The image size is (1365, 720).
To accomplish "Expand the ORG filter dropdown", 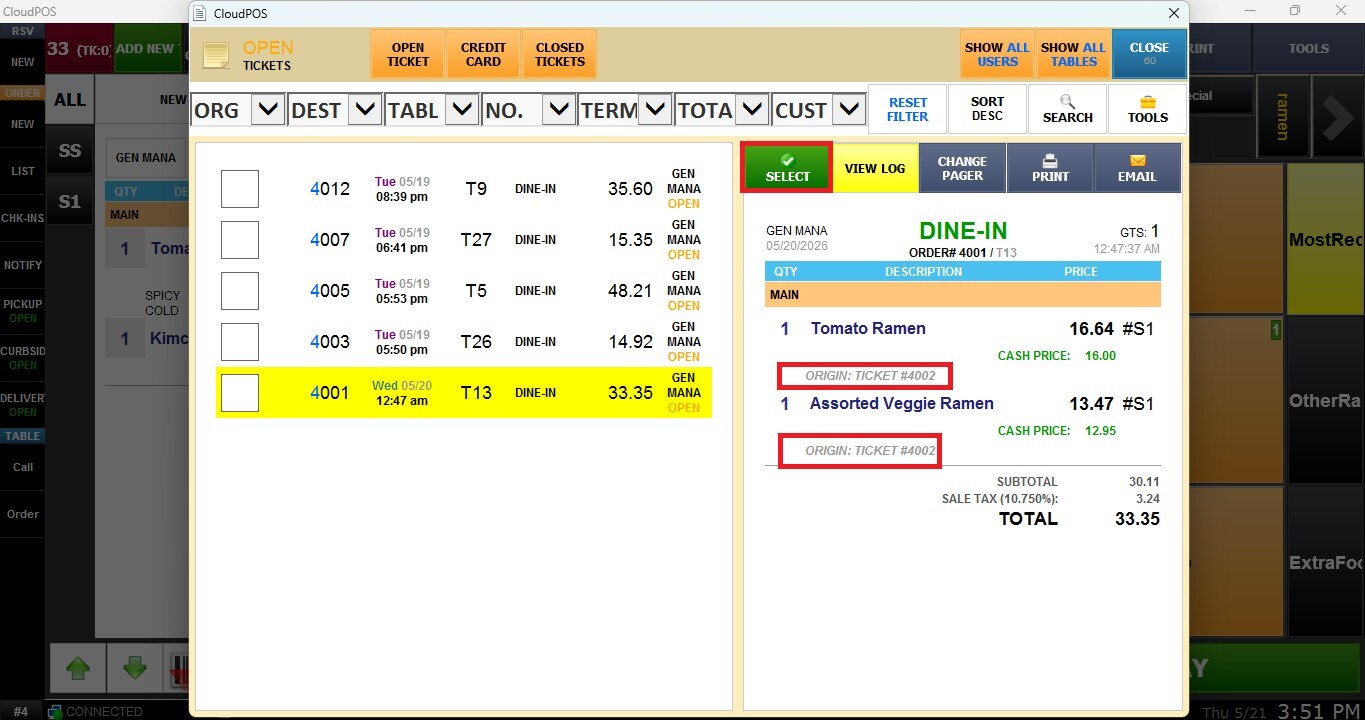I will pyautogui.click(x=268, y=110).
